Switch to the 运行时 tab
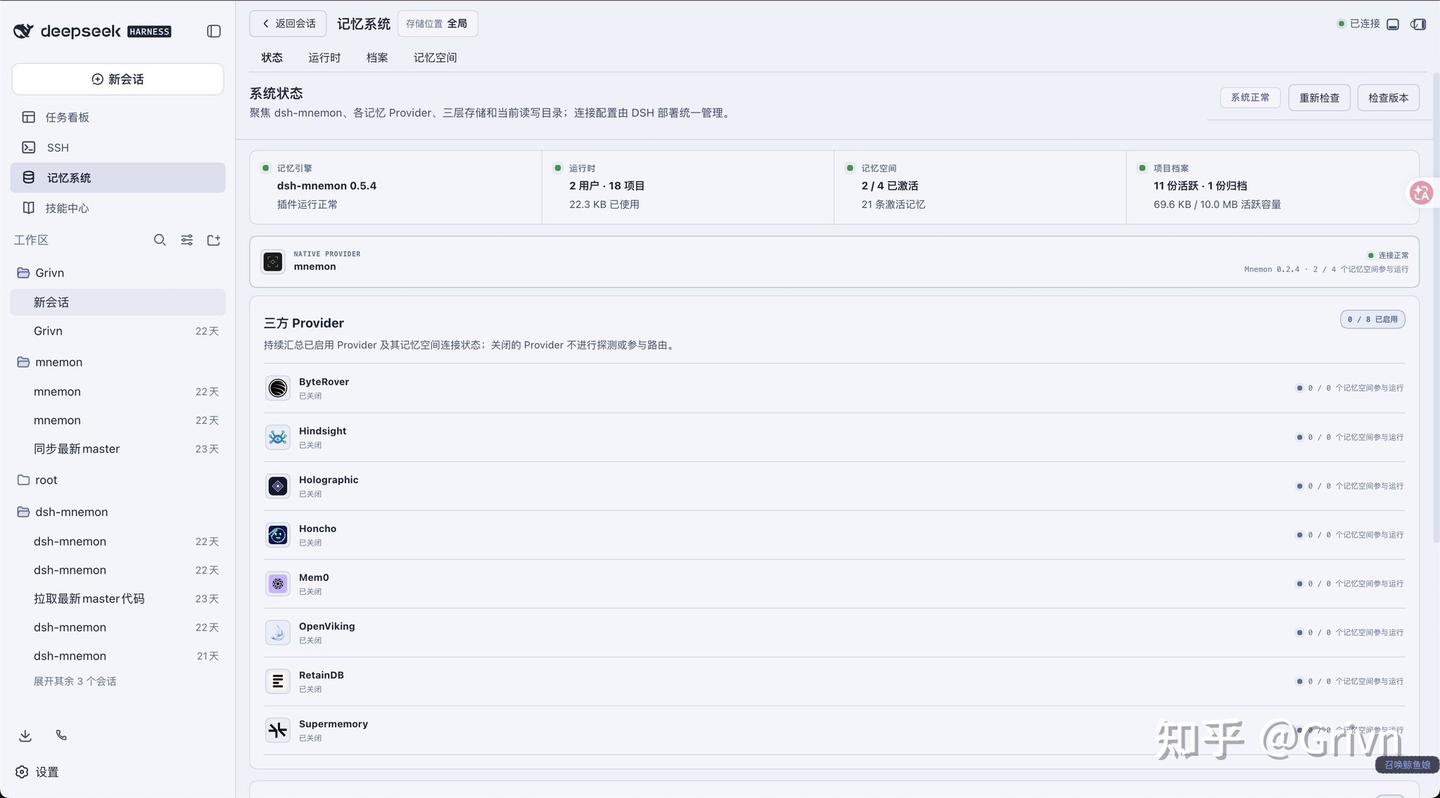This screenshot has height=798, width=1440. (324, 58)
